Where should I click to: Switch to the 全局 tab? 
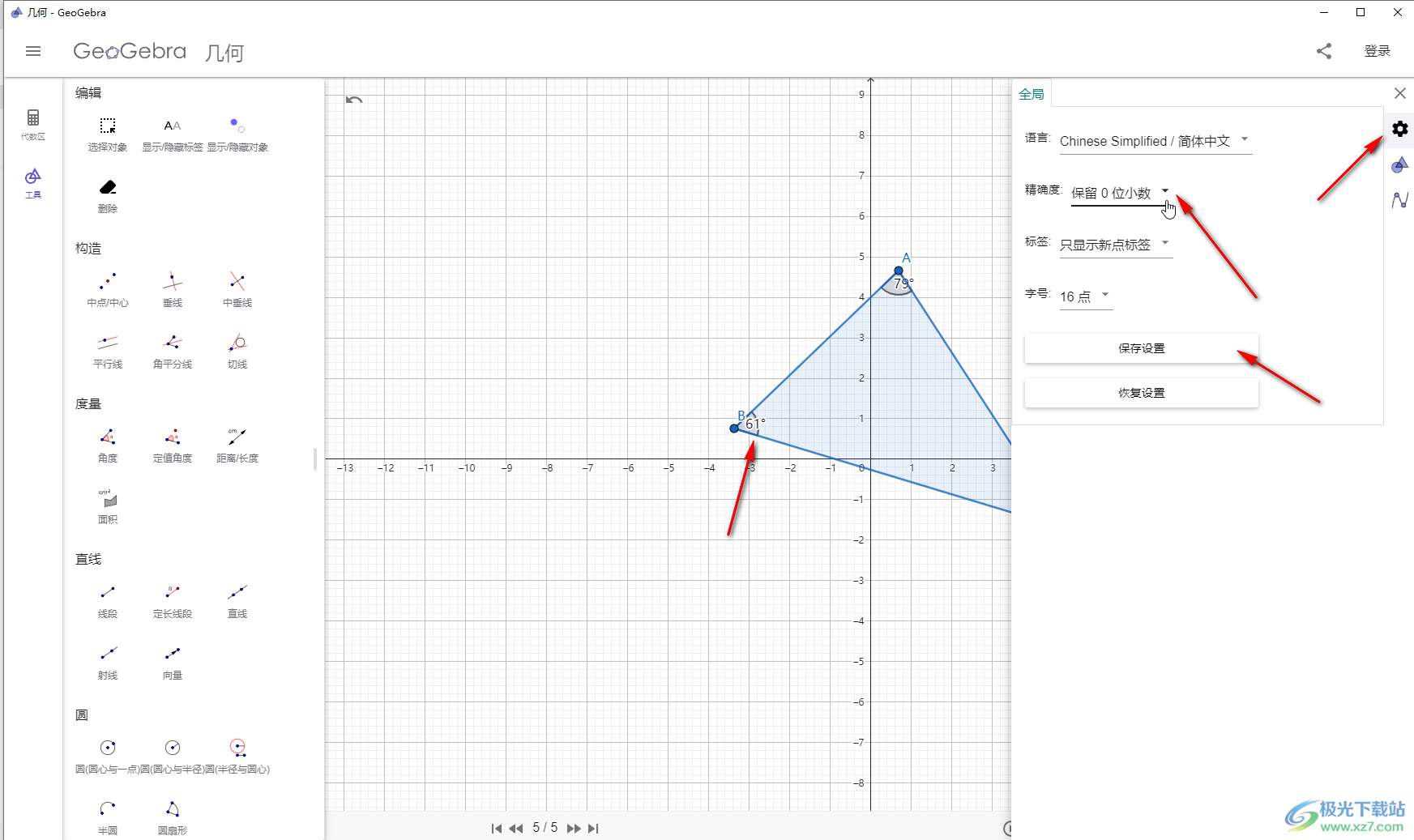click(x=1032, y=94)
